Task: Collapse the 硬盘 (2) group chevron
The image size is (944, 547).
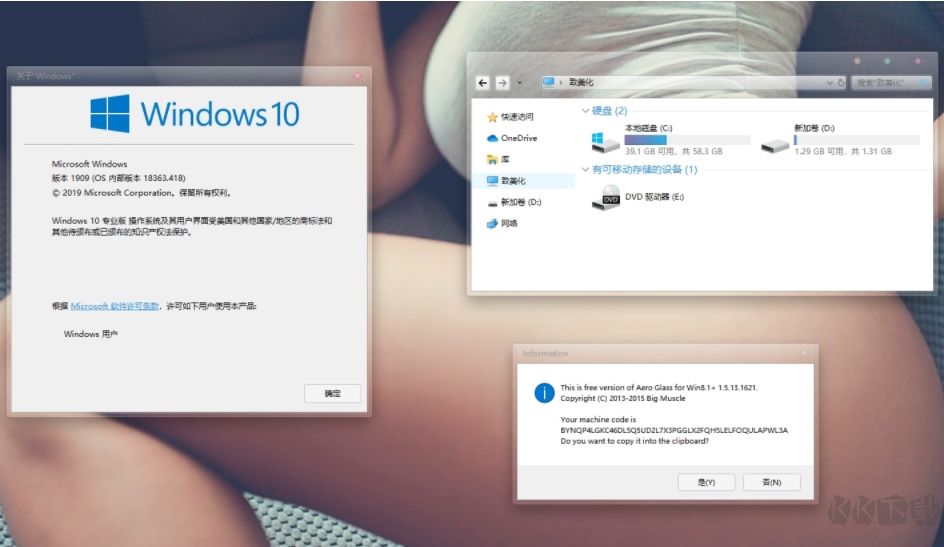Action: (585, 111)
